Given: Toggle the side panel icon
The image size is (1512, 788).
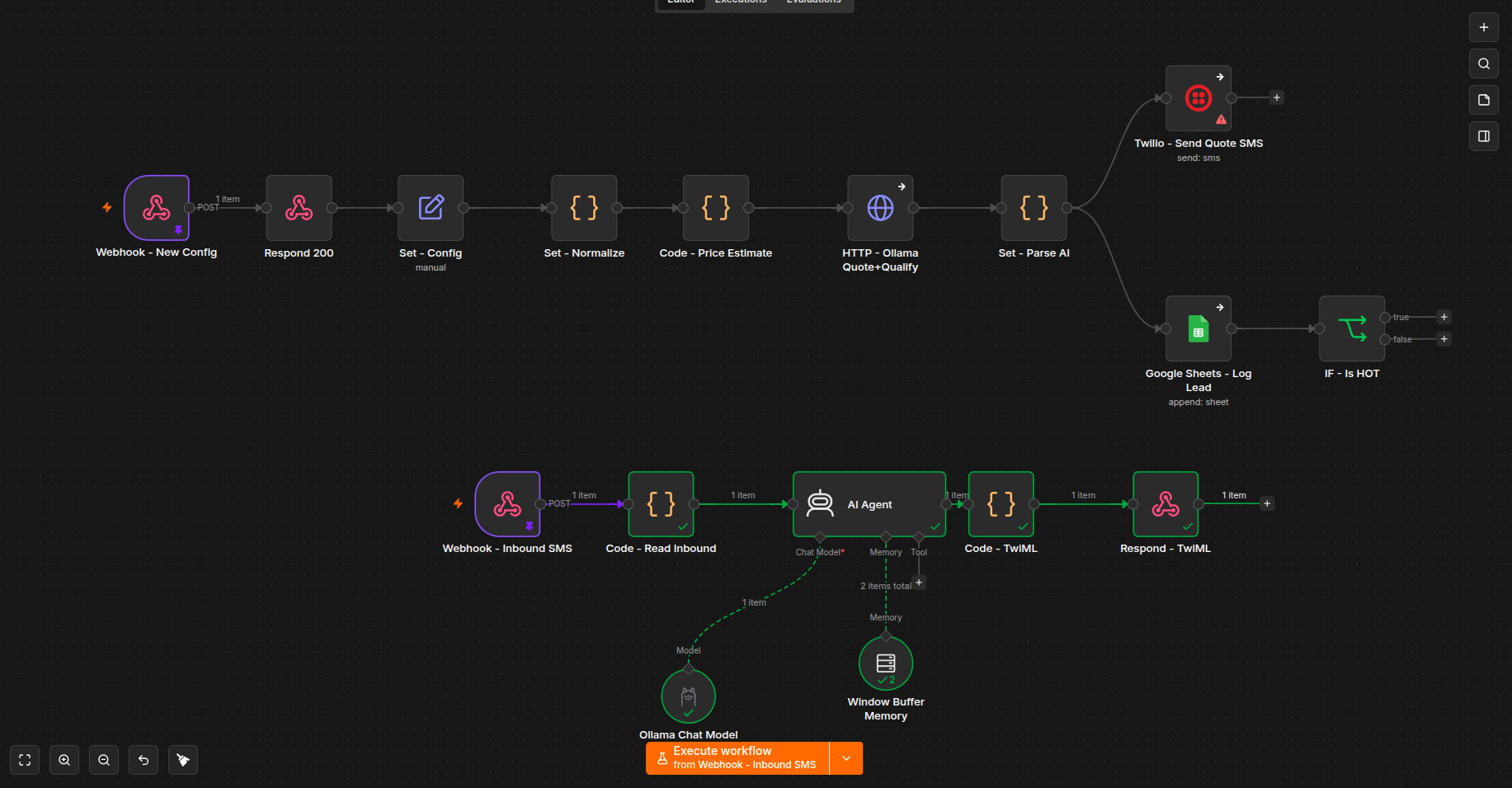Looking at the screenshot, I should click(1484, 136).
